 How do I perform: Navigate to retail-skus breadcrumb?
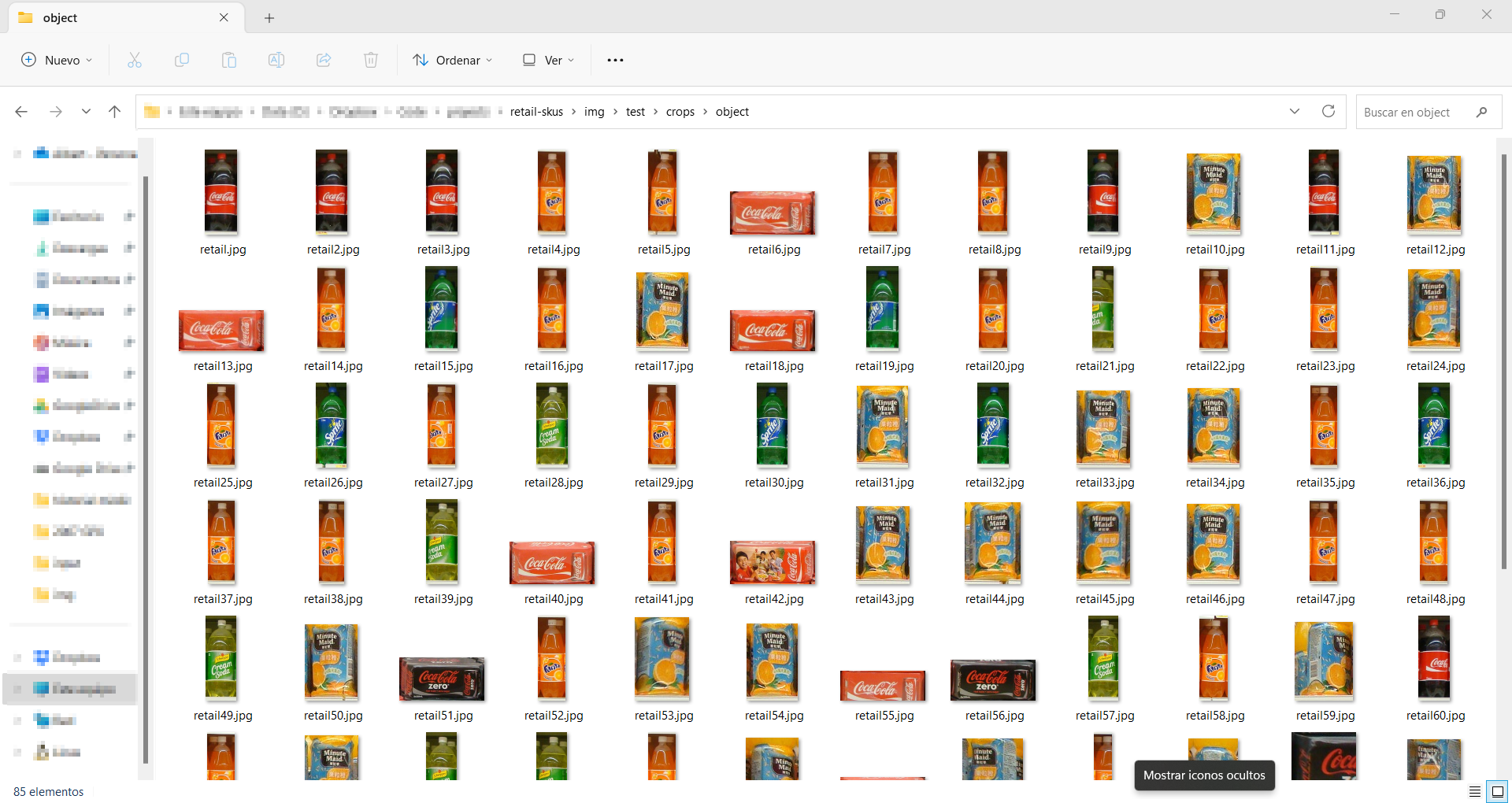pyautogui.click(x=536, y=112)
